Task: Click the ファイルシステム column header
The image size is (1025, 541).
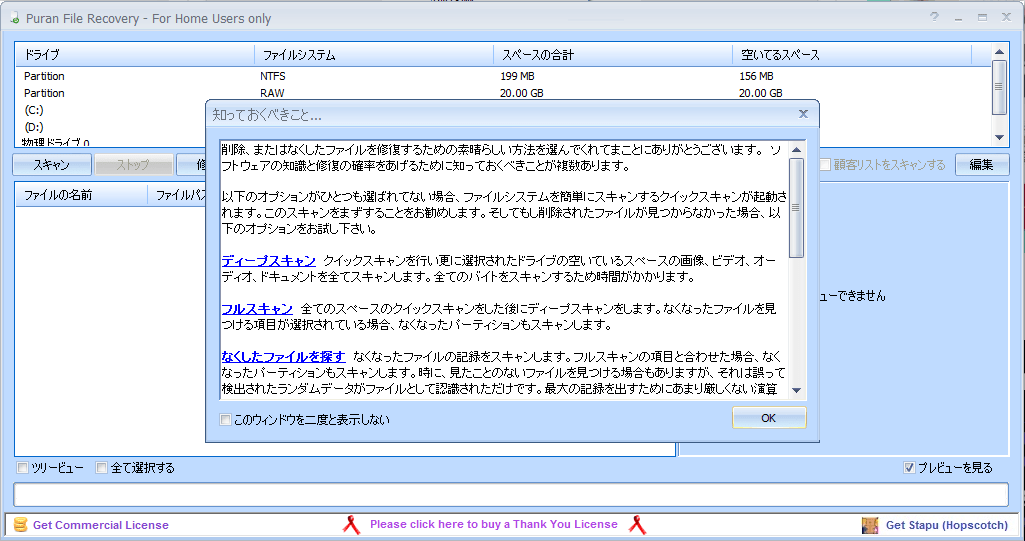Action: pos(374,55)
